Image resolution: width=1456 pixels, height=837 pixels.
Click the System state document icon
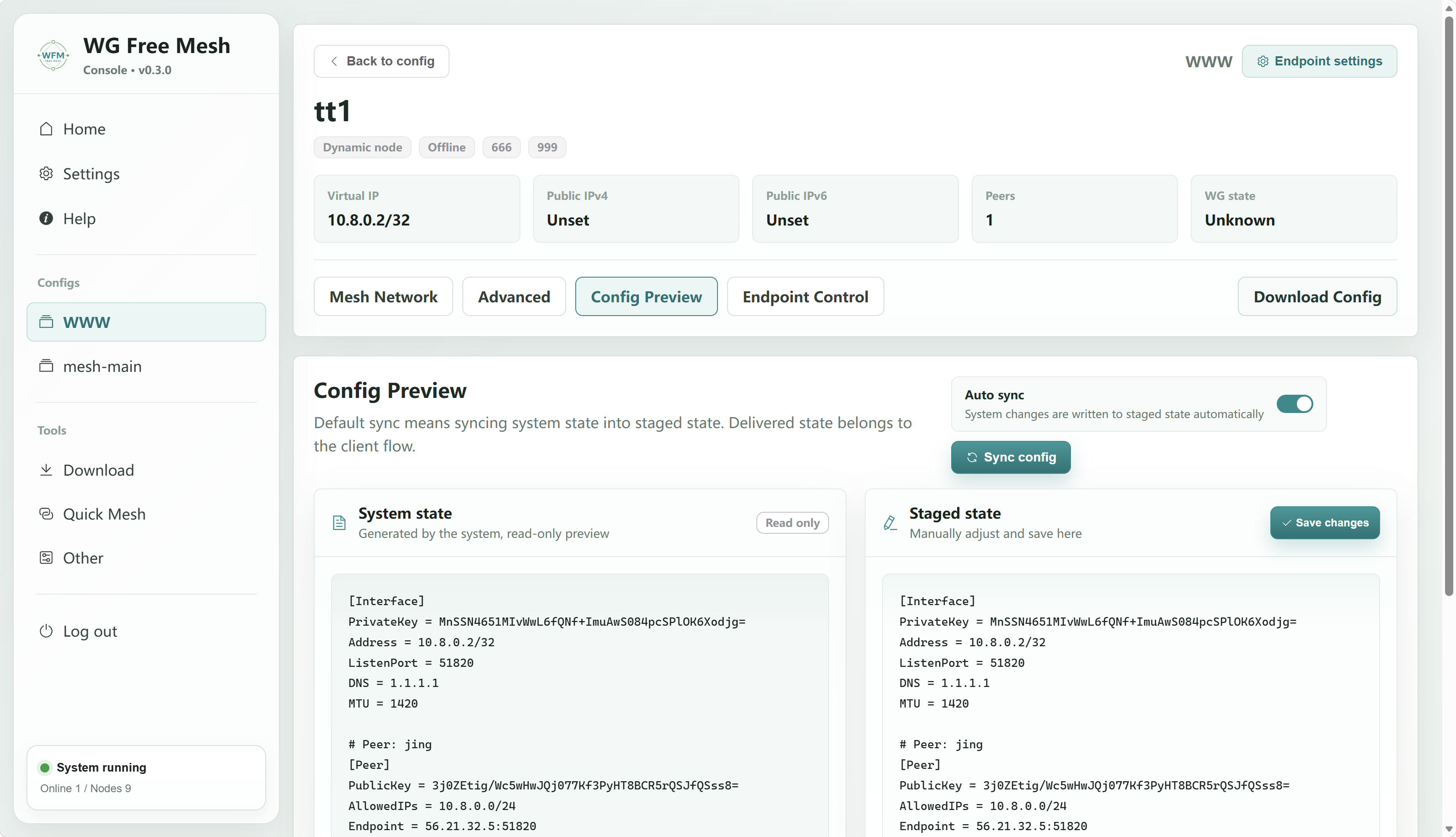pos(339,522)
